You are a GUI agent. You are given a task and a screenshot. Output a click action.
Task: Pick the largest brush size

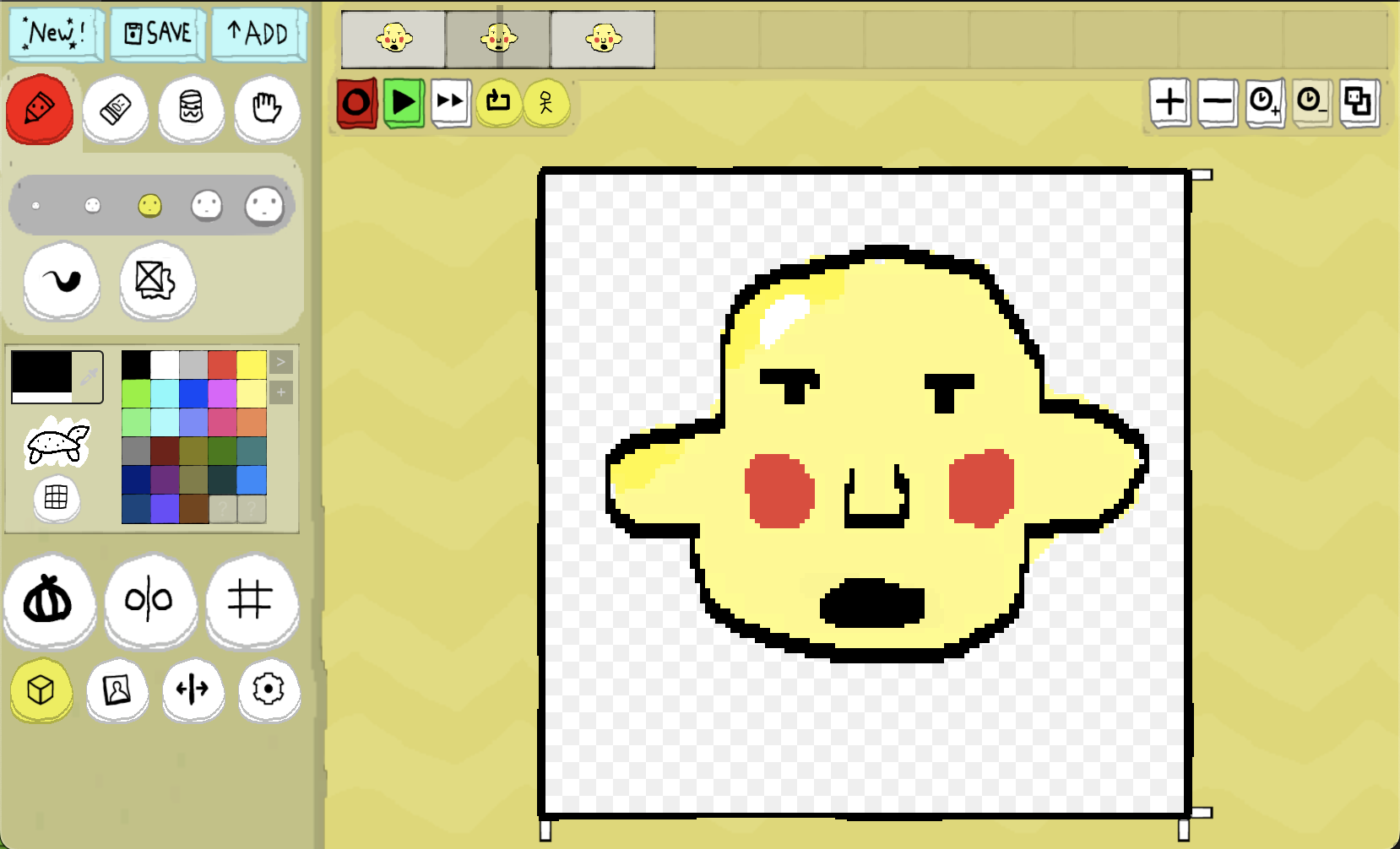[264, 204]
